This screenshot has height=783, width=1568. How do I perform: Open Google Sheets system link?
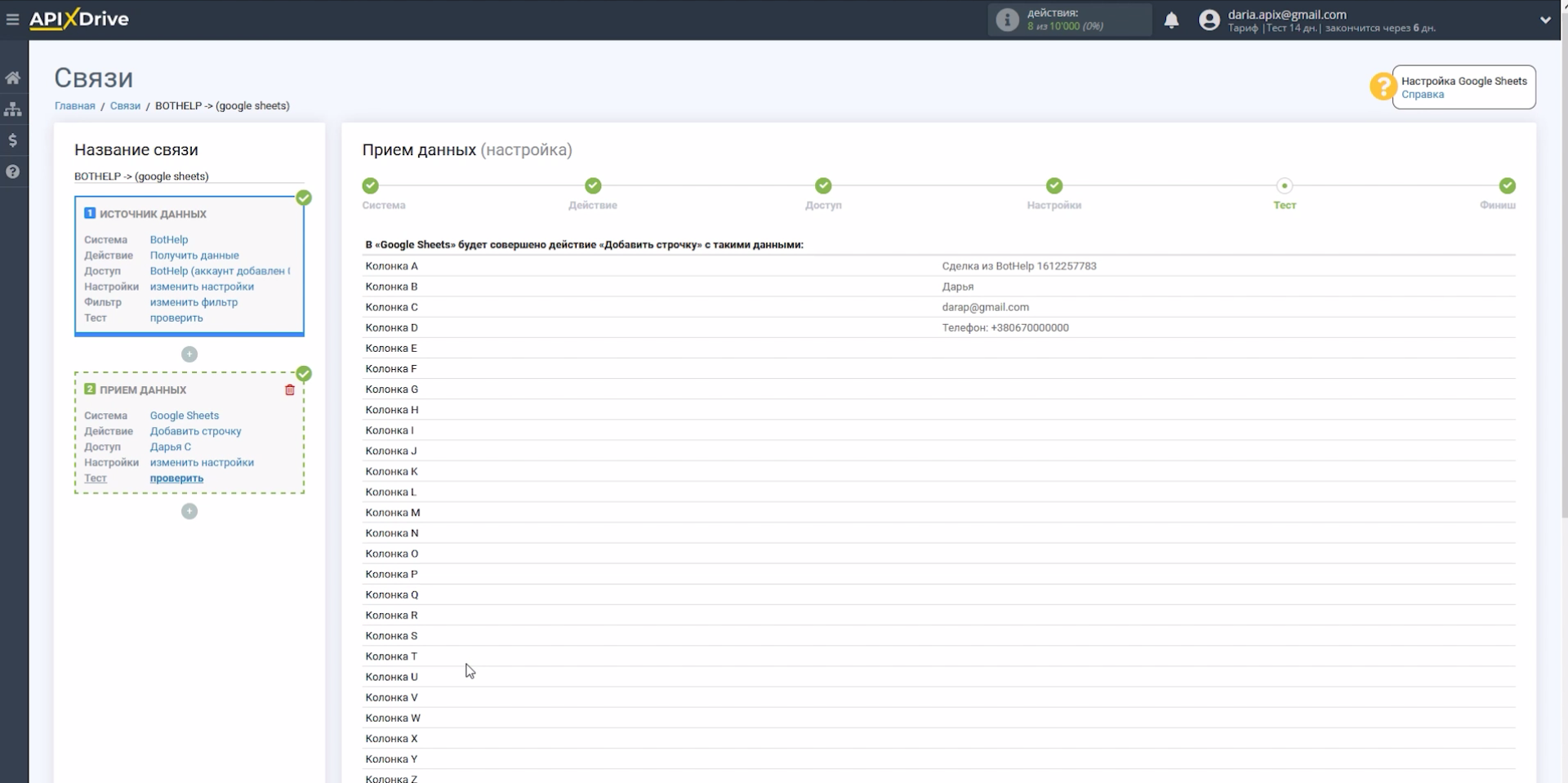click(x=185, y=415)
